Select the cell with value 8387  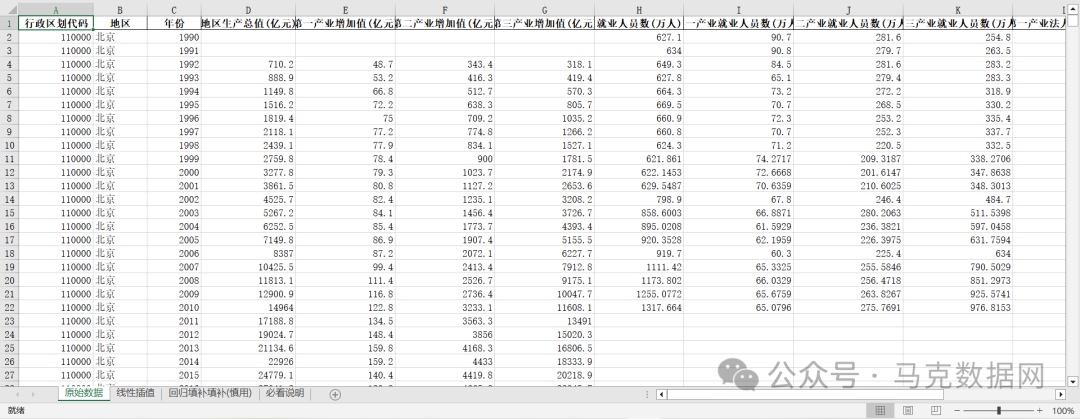click(x=248, y=253)
